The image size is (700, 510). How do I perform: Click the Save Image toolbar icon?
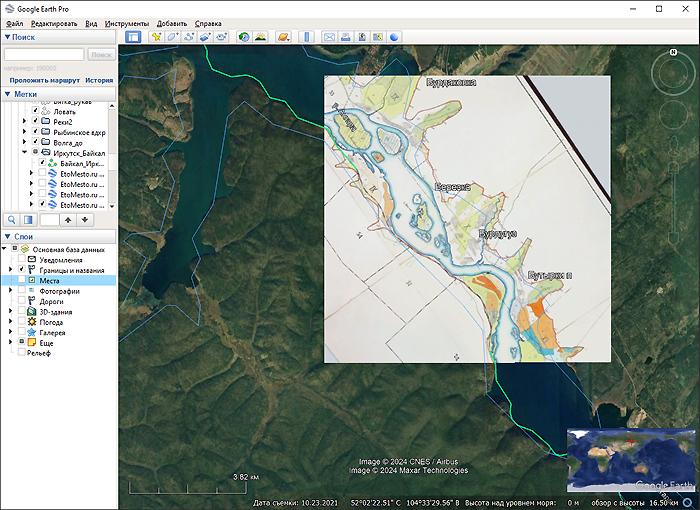pos(362,37)
